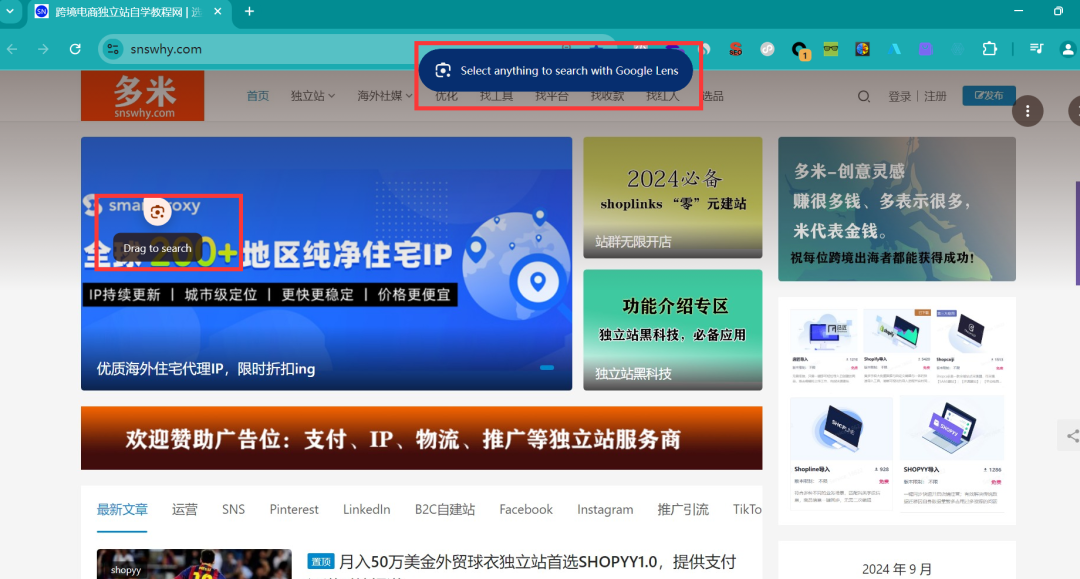This screenshot has height=579, width=1080.
Task: Open the round dark floating action menu button
Action: [x=1028, y=111]
